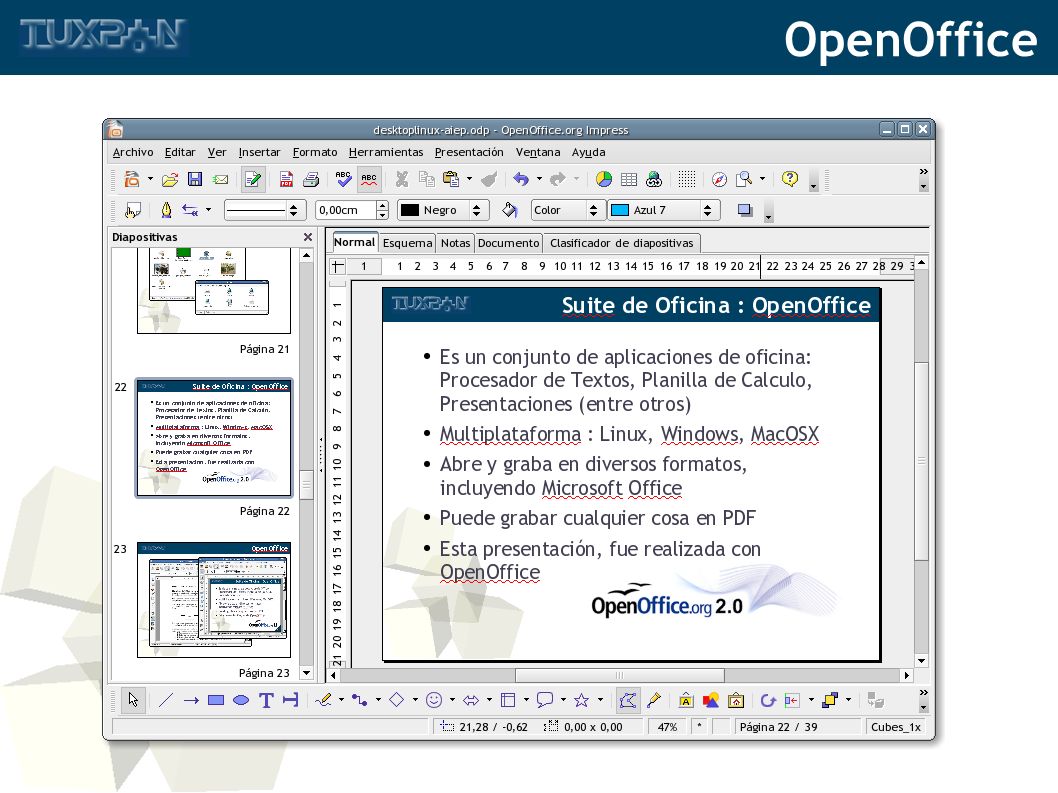Select the Ellipse drawing tool
This screenshot has width=1058, height=793.
pos(241,701)
